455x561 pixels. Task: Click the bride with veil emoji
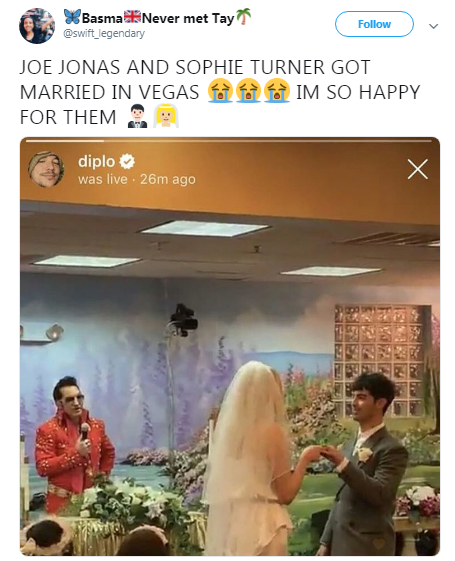coord(166,116)
